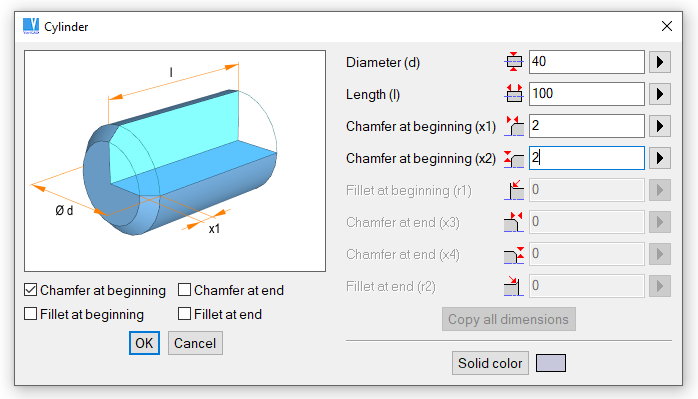Click the Fillet at beginning r1 icon
Viewport: 698px width, 399px height.
point(514,190)
